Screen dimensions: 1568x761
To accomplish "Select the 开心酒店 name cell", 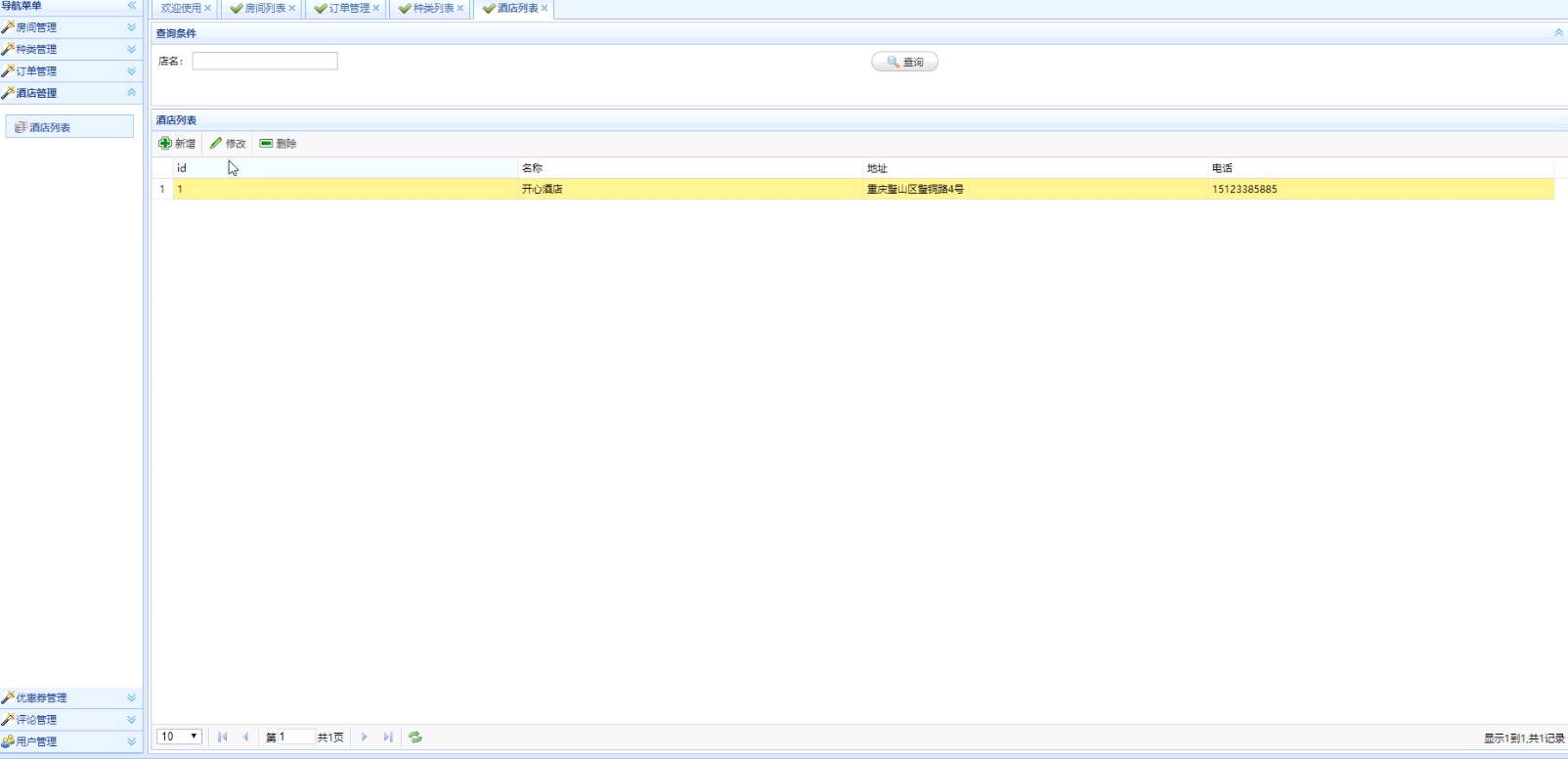I will (x=690, y=189).
